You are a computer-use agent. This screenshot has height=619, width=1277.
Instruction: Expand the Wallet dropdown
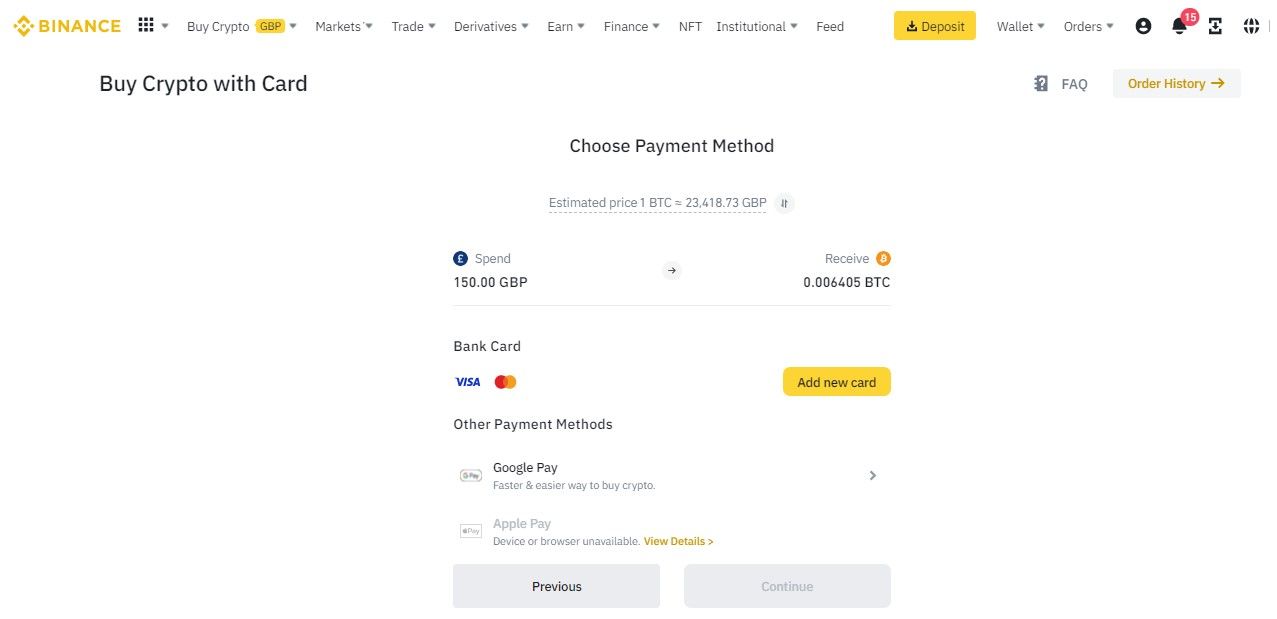pyautogui.click(x=1020, y=27)
